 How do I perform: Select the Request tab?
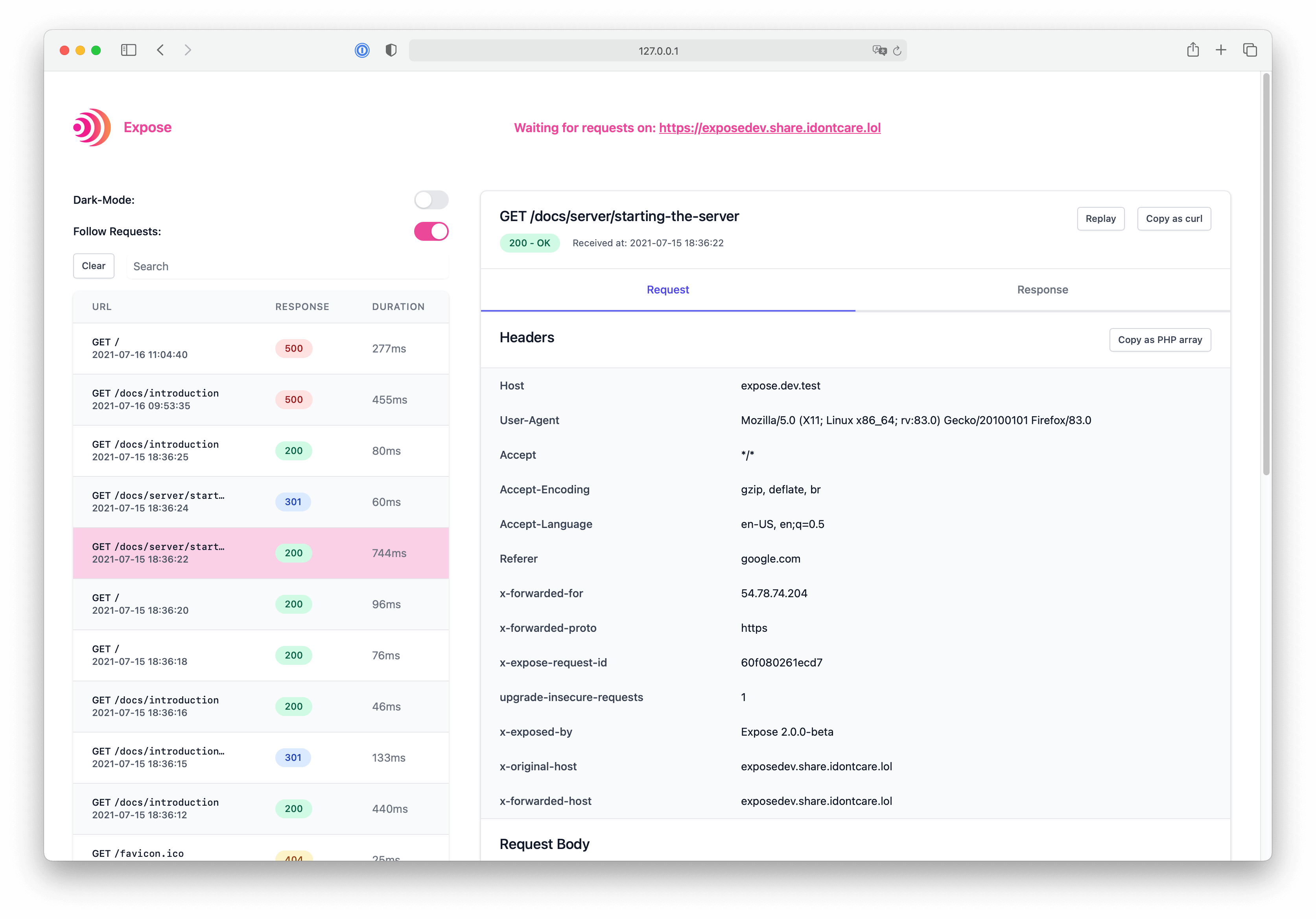pyautogui.click(x=667, y=289)
